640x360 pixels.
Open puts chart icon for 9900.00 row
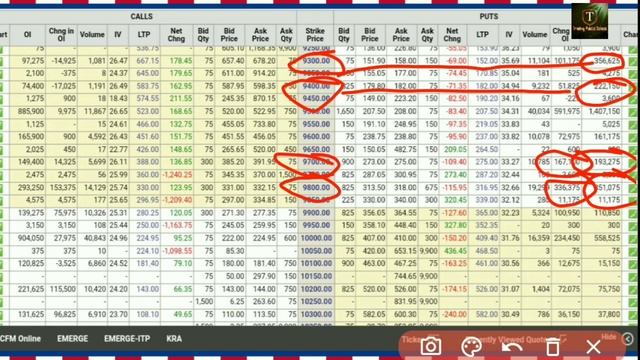pos(633,213)
